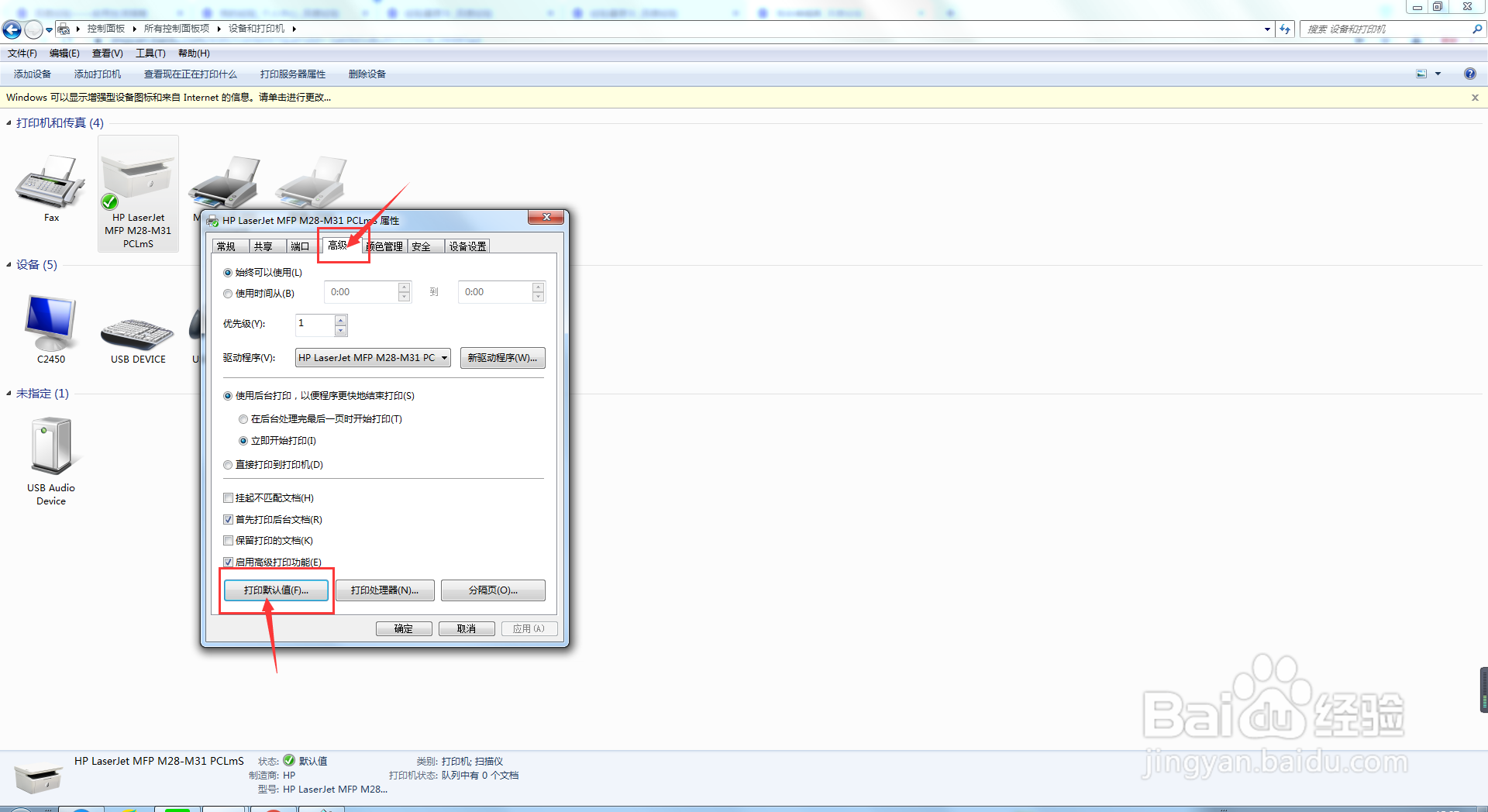The width and height of the screenshot is (1488, 812).
Task: Collapse the Unspecified (1) group
Action: tap(9, 394)
